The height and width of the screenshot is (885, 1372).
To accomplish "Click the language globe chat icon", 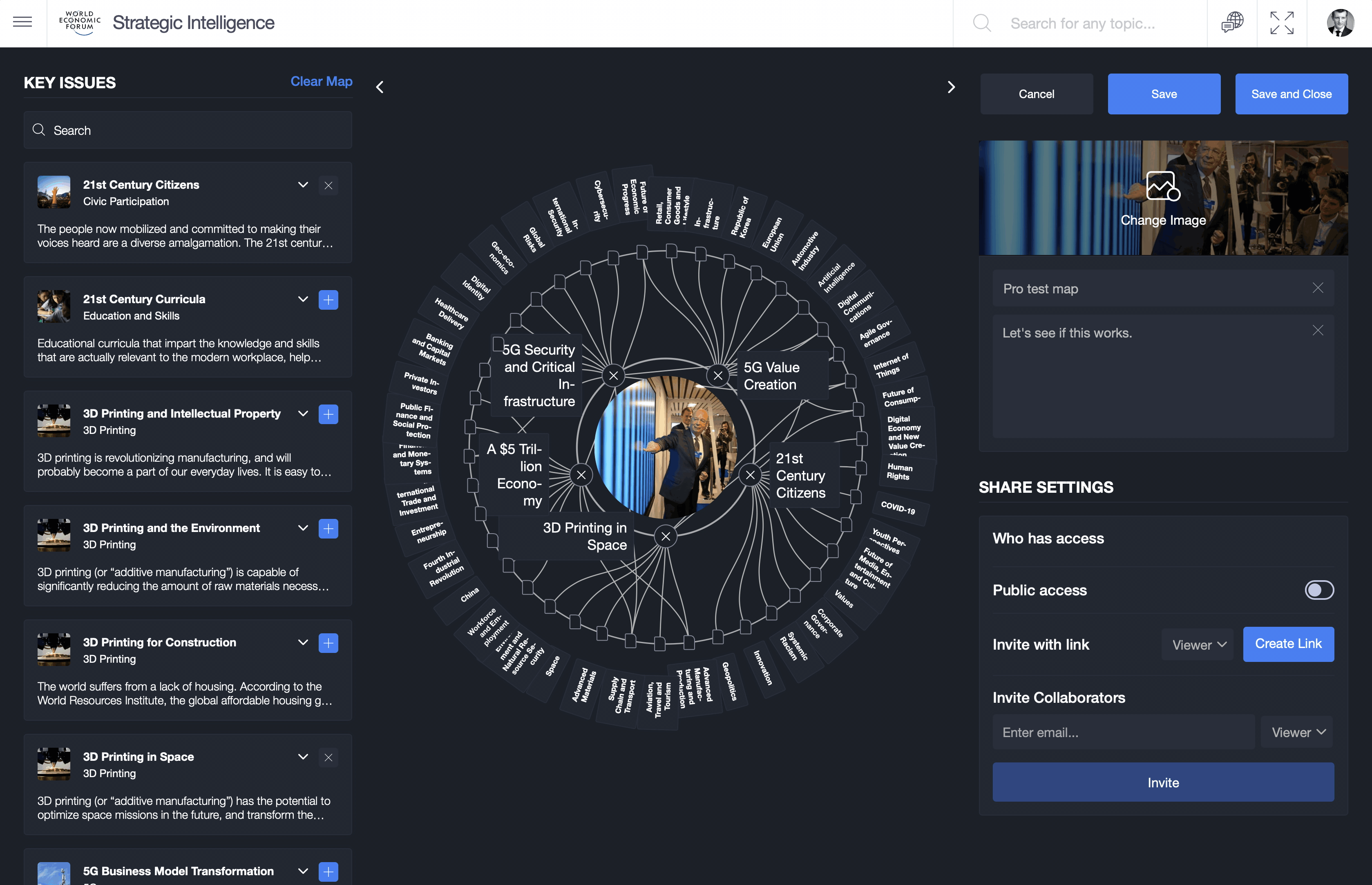I will (1232, 23).
